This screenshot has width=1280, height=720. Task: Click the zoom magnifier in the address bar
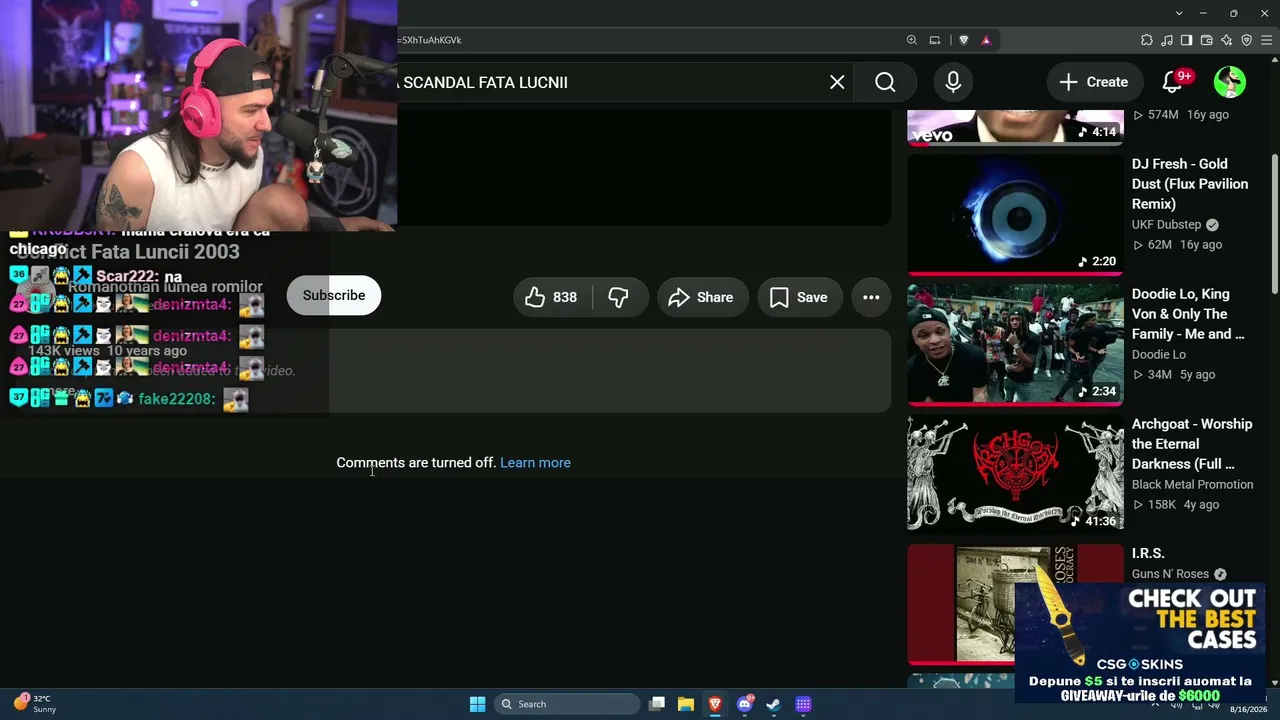(x=911, y=40)
